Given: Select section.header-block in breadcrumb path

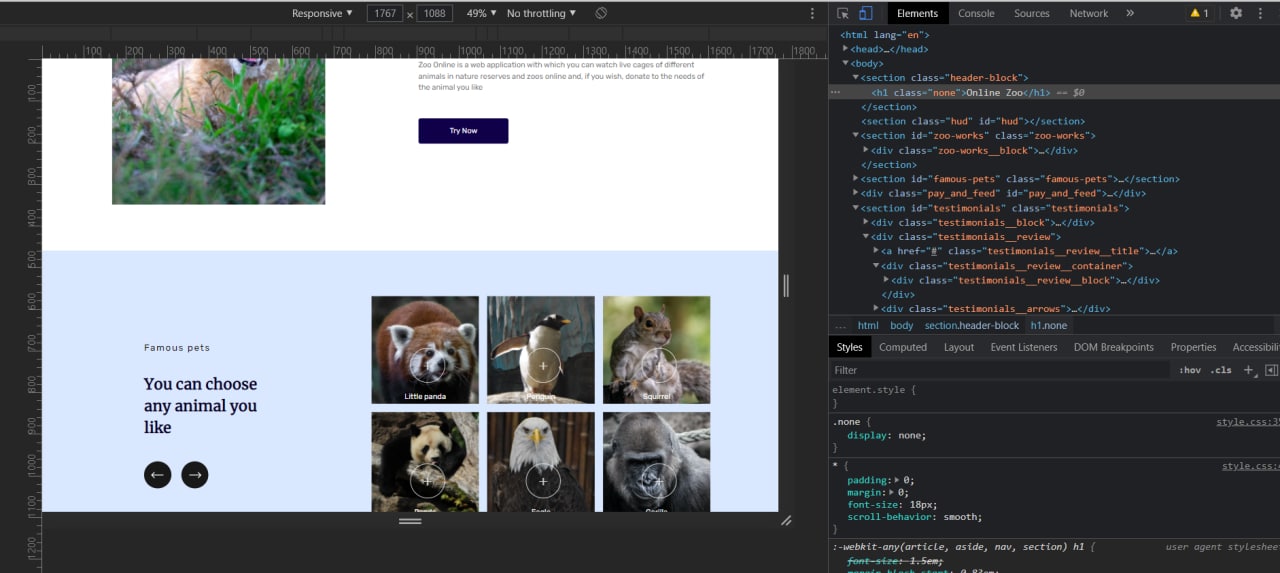Looking at the screenshot, I should [972, 326].
